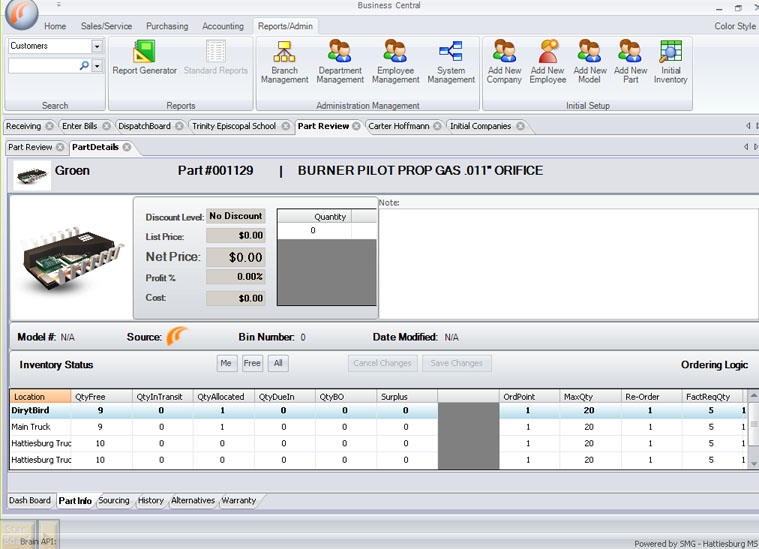
Task: Switch to the History tab
Action: pos(151,500)
